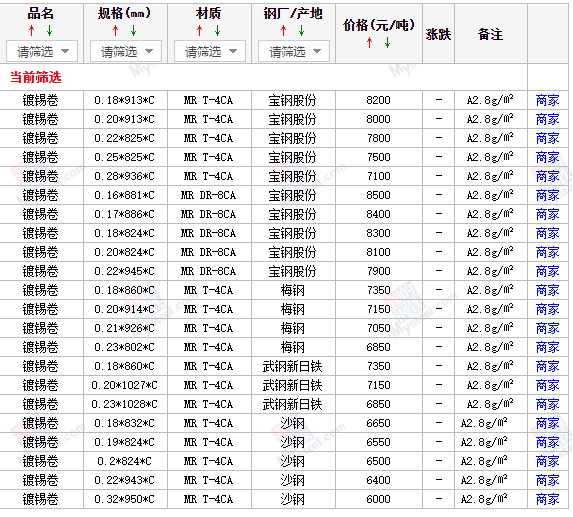This screenshot has height=517, width=573.
Task: Sort 价格 column ascending with red arrow
Action: pyautogui.click(x=369, y=42)
